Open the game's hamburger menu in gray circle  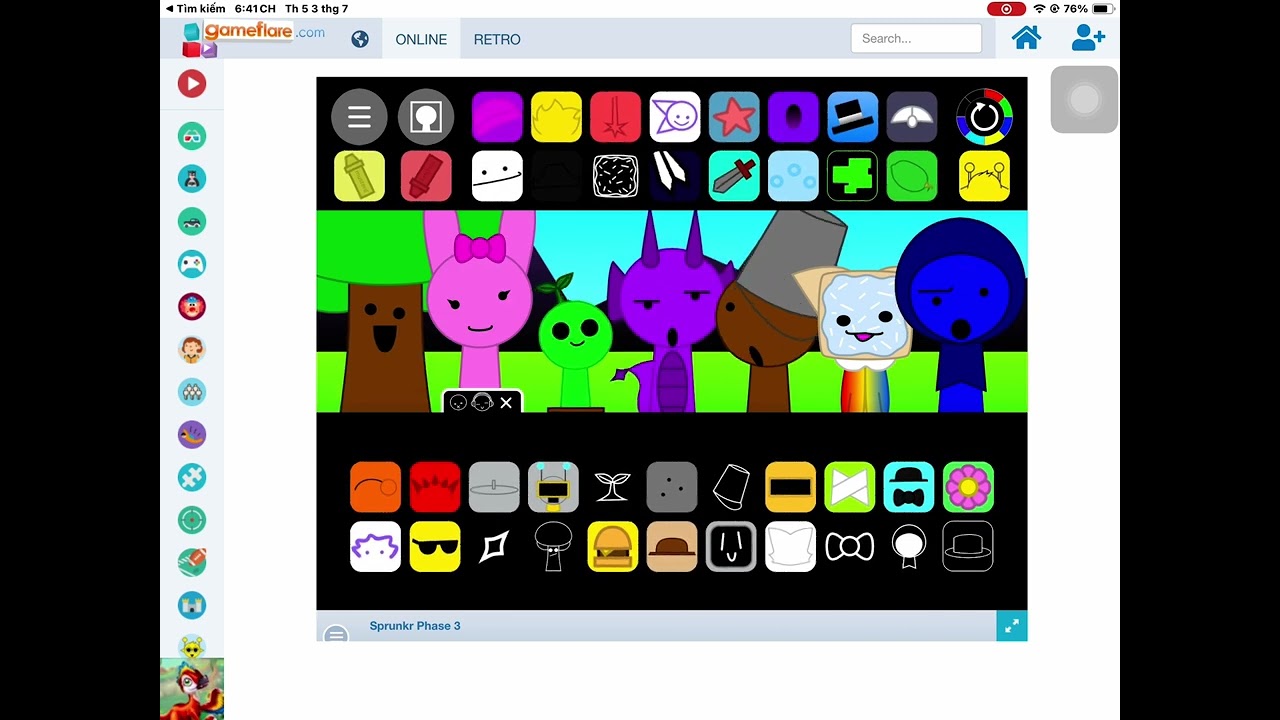[359, 117]
